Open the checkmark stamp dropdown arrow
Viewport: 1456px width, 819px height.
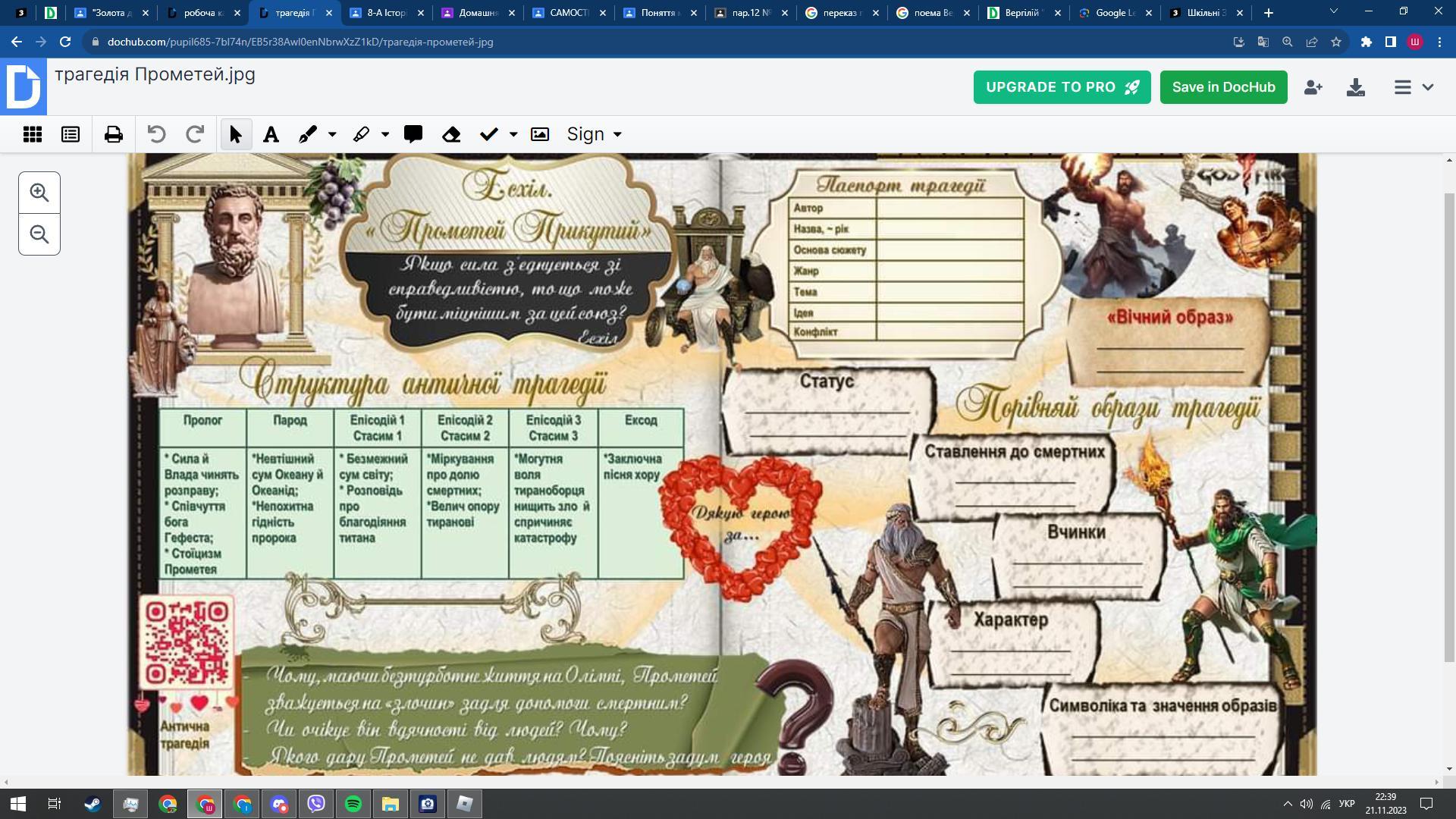tap(513, 135)
